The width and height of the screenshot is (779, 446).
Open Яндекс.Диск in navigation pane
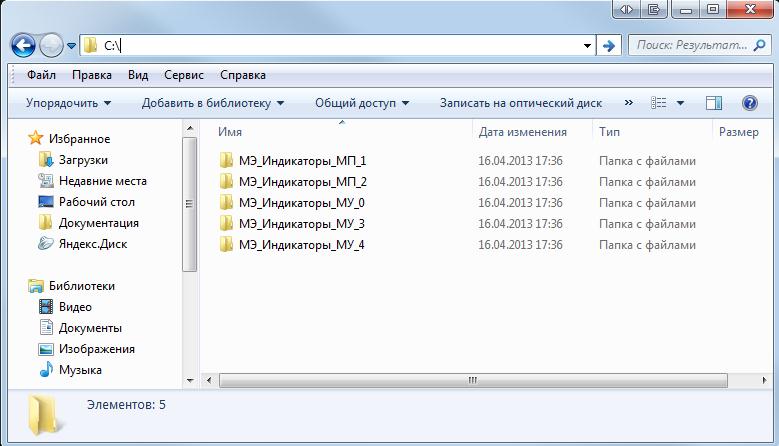(93, 244)
